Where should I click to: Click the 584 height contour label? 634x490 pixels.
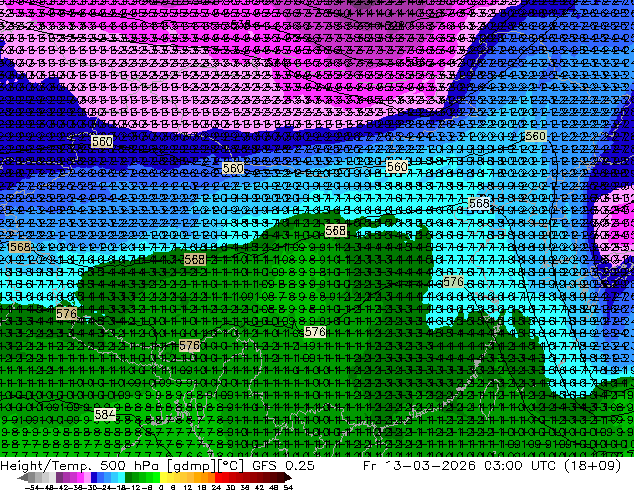pyautogui.click(x=105, y=414)
